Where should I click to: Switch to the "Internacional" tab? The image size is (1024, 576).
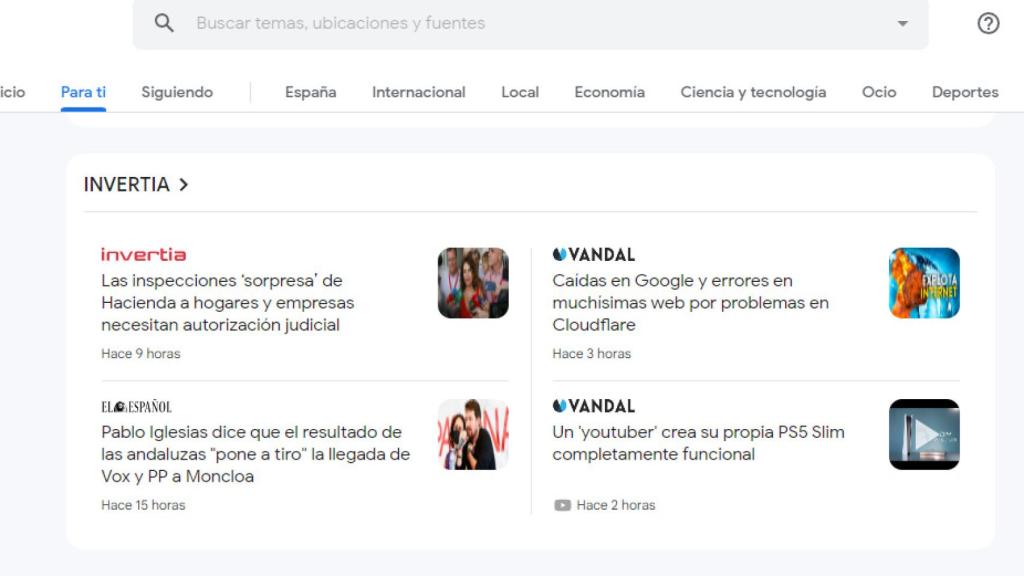418,91
